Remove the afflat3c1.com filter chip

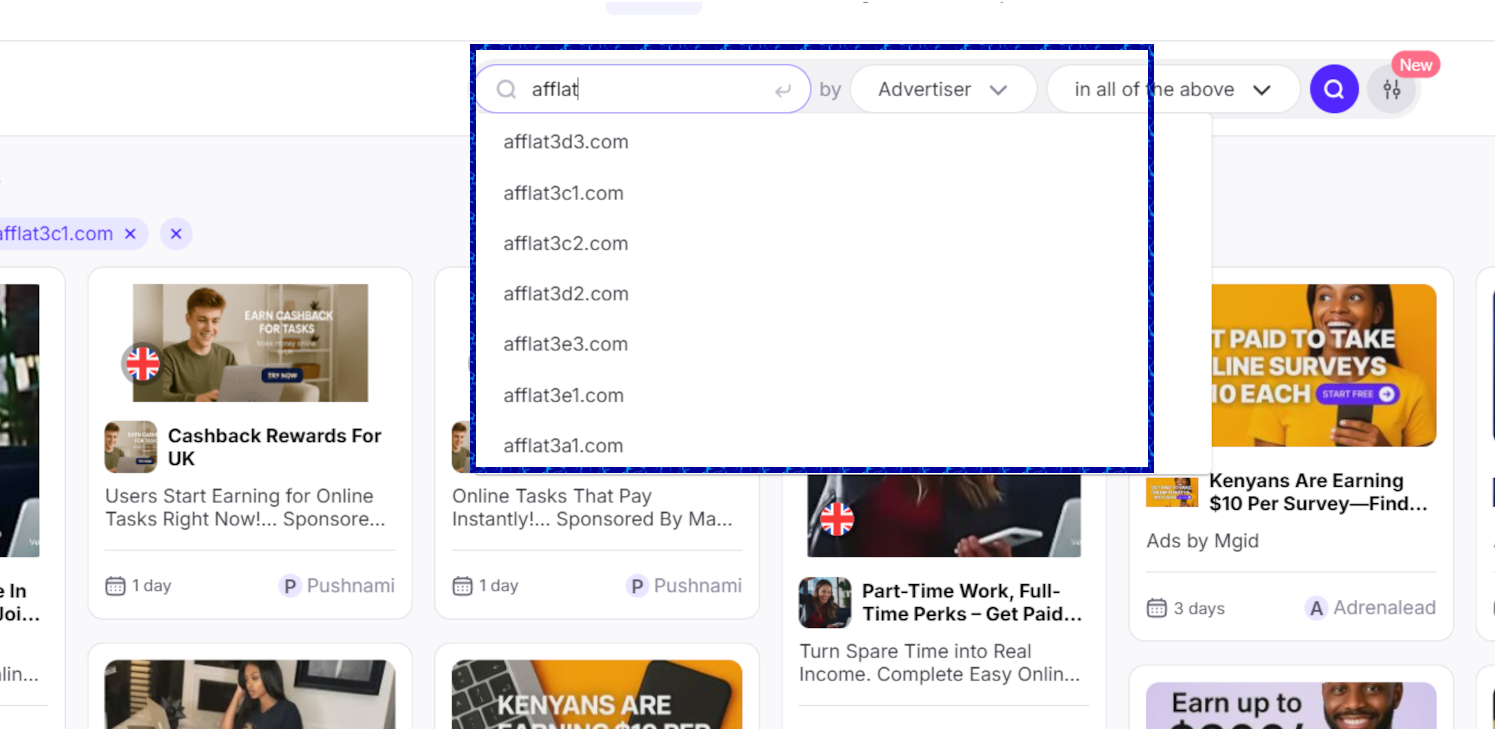tap(130, 234)
